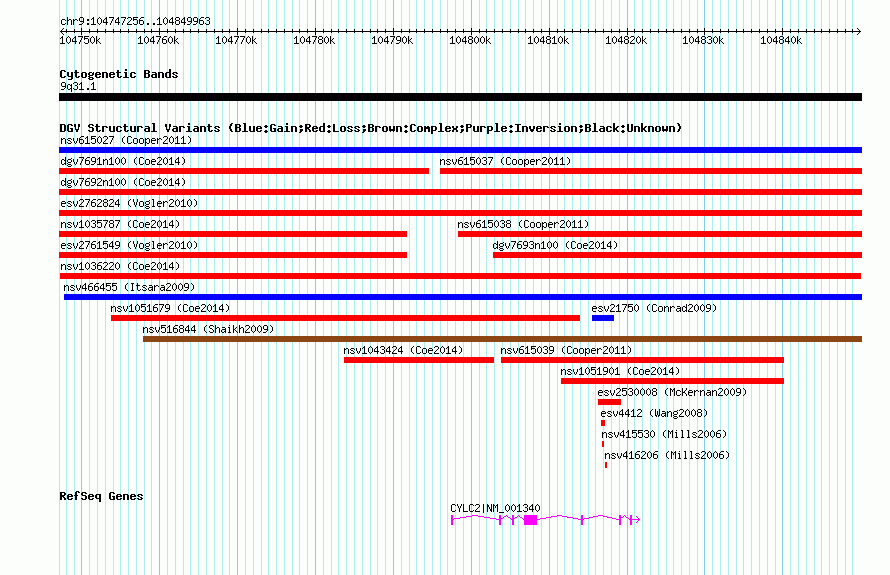Click the 104820k ruler tick label

click(626, 40)
